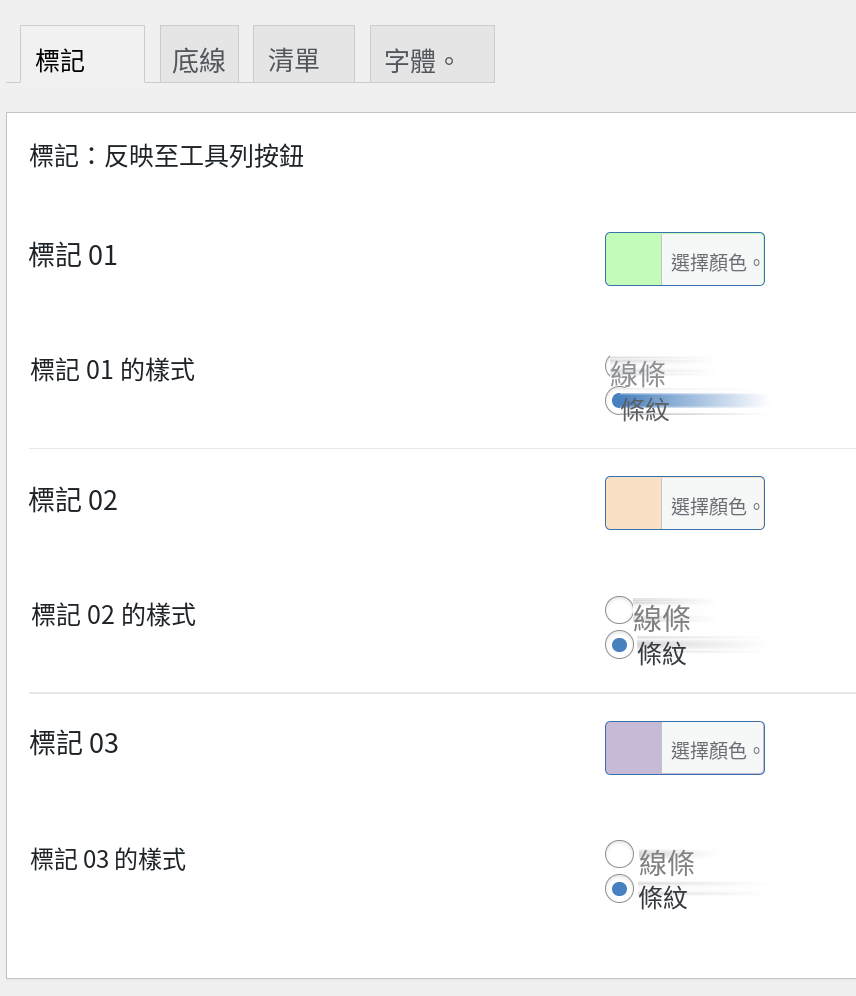Select 線條 radio button for 標記 02 style
Screen dimensions: 856x996
[619, 610]
